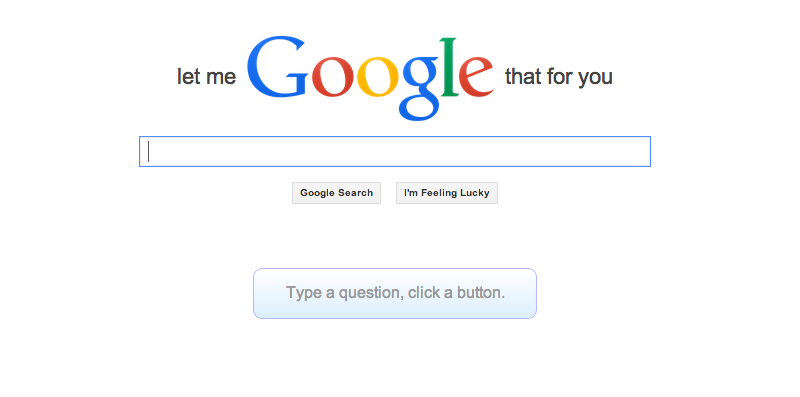
Task: Click the word "me" before the logo
Action: (221, 79)
